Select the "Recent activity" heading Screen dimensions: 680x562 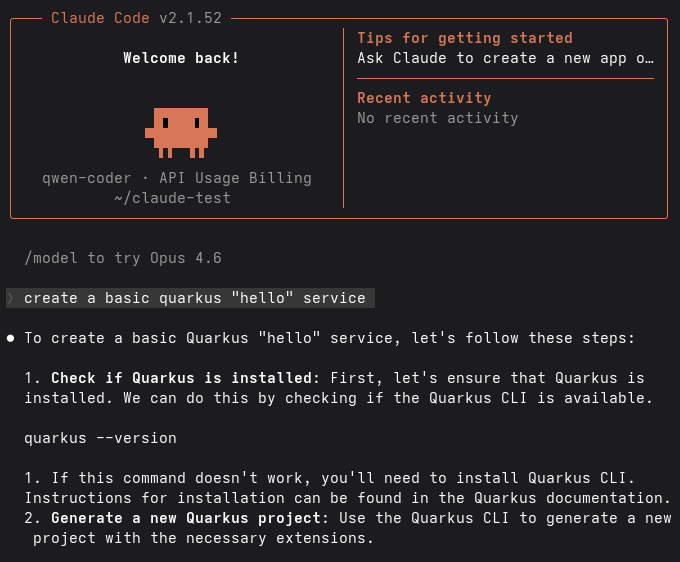coord(424,98)
